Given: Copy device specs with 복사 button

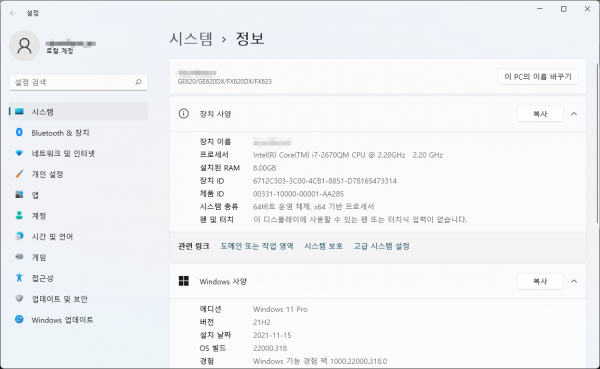Looking at the screenshot, I should (x=540, y=114).
